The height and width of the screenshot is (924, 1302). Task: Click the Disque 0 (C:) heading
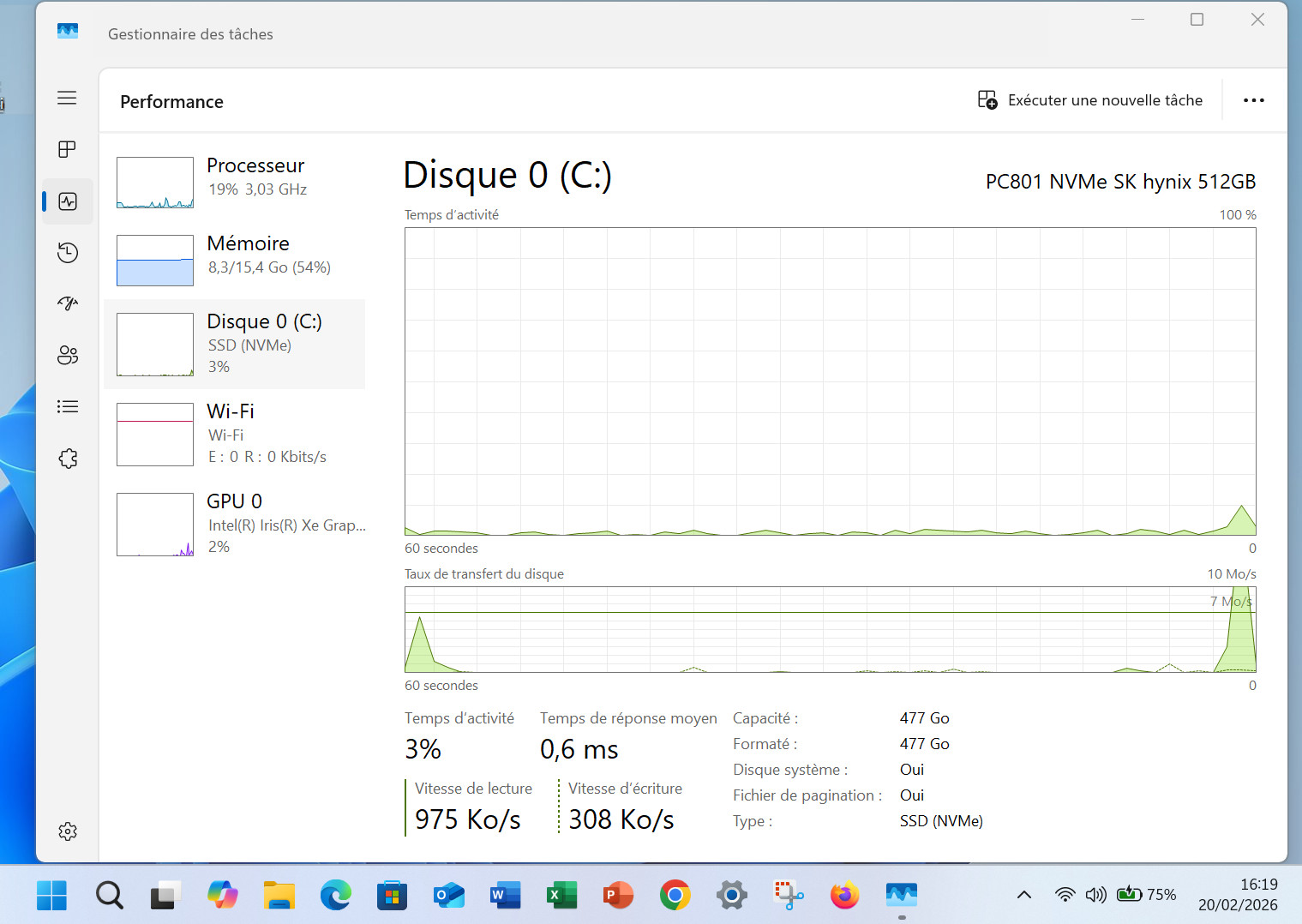pyautogui.click(x=507, y=175)
